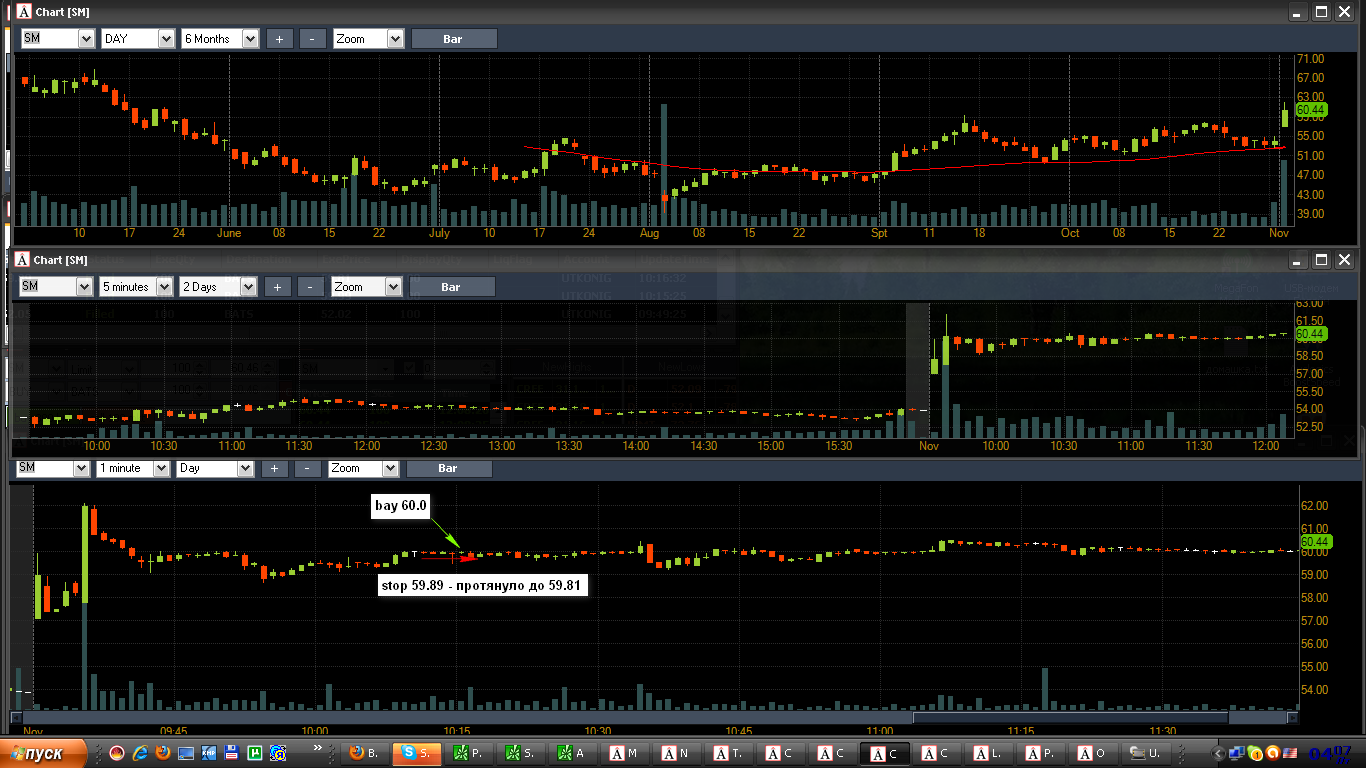1366x768 pixels.
Task: Switch to the 'L.' taskbar window
Action: [x=987, y=753]
